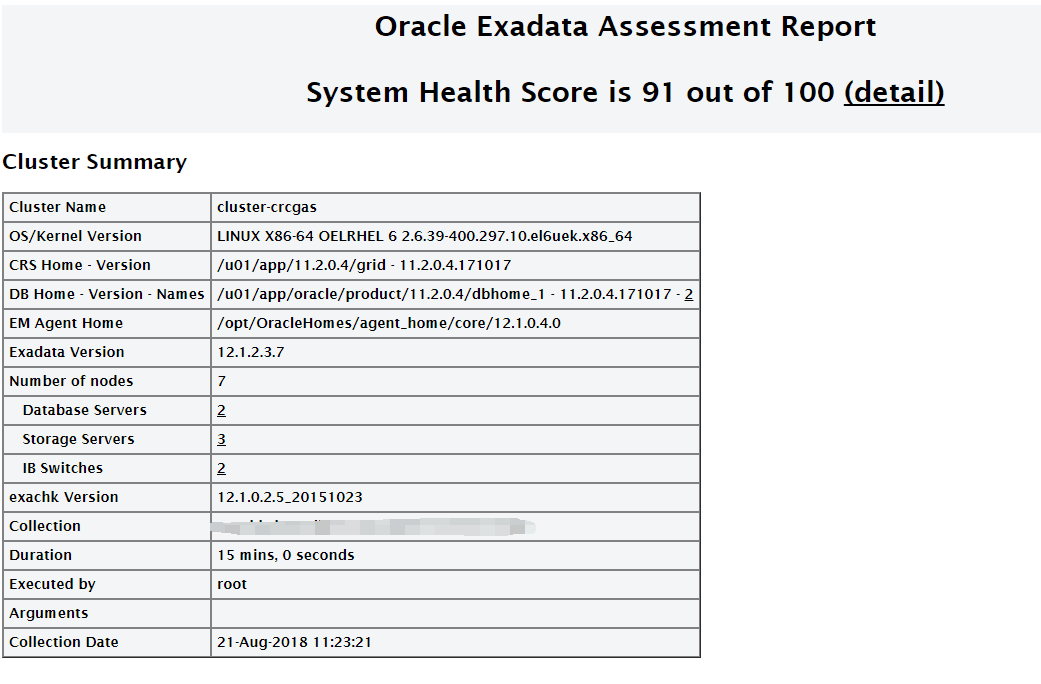Click the "EM Agent Home" label
This screenshot has height=684, width=1041.
[66, 323]
